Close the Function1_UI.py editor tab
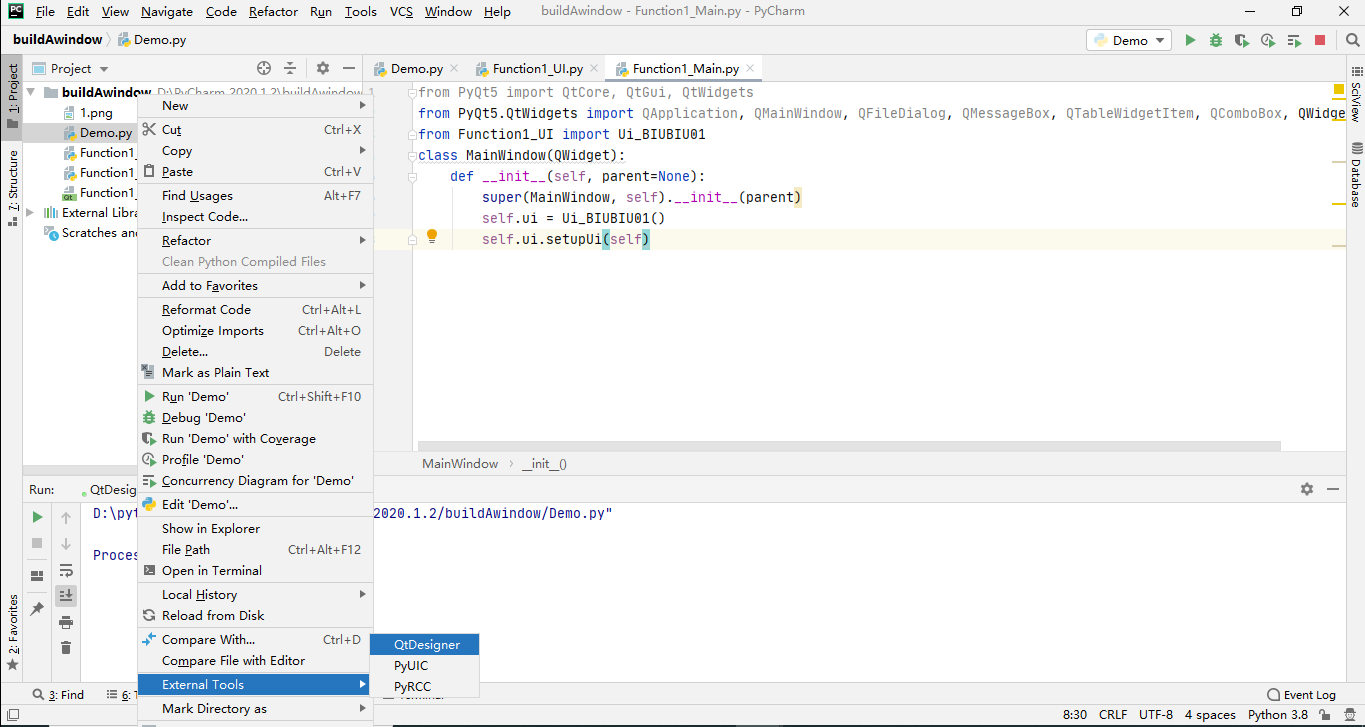1365x727 pixels. [594, 68]
